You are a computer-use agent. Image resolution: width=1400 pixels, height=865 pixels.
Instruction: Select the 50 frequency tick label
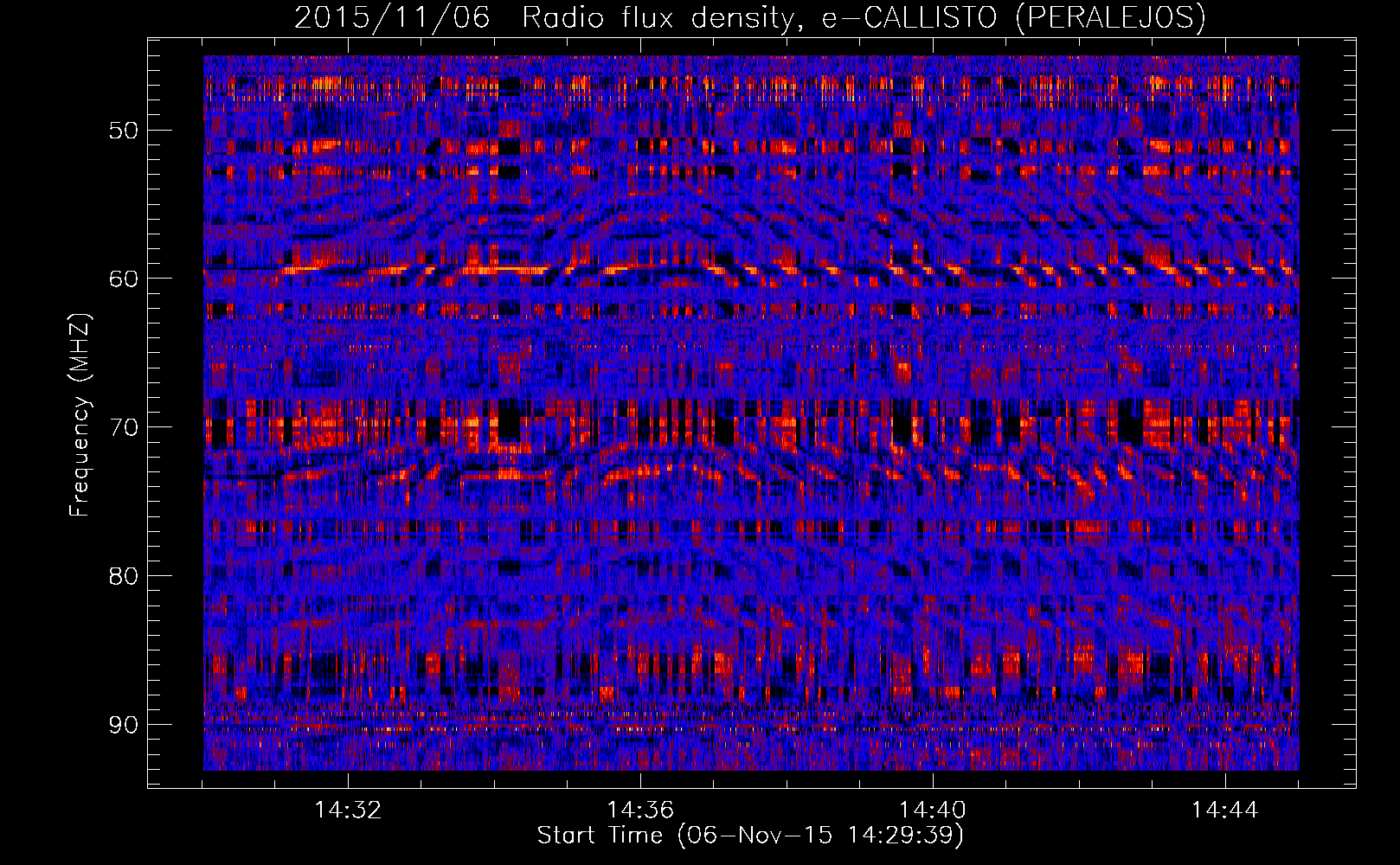coord(124,131)
